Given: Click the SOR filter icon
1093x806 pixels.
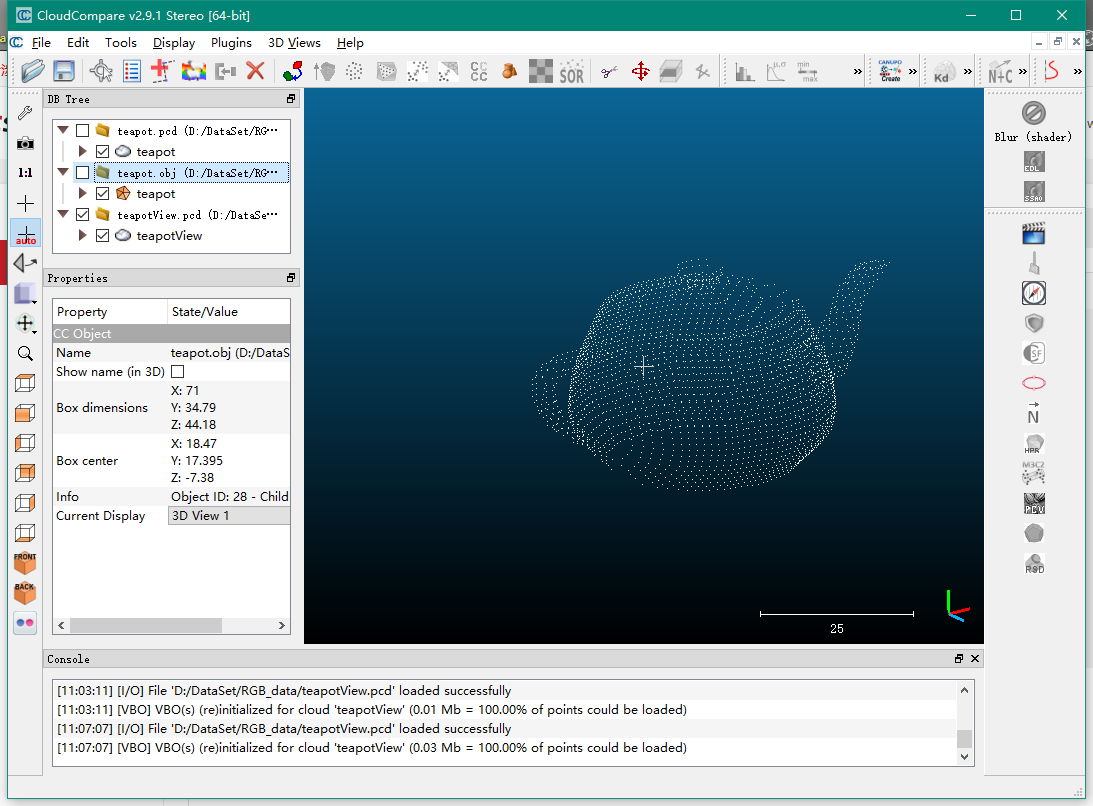Looking at the screenshot, I should [x=571, y=71].
